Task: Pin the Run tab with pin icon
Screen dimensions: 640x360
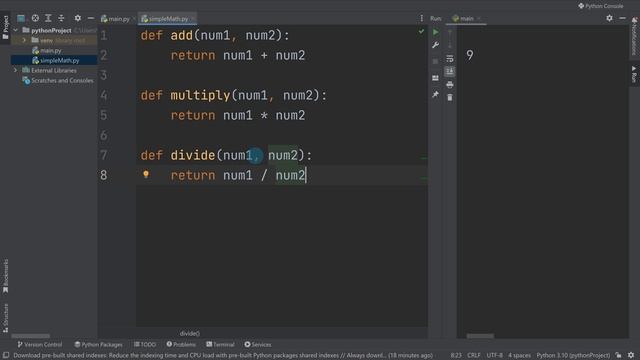Action: click(x=436, y=94)
